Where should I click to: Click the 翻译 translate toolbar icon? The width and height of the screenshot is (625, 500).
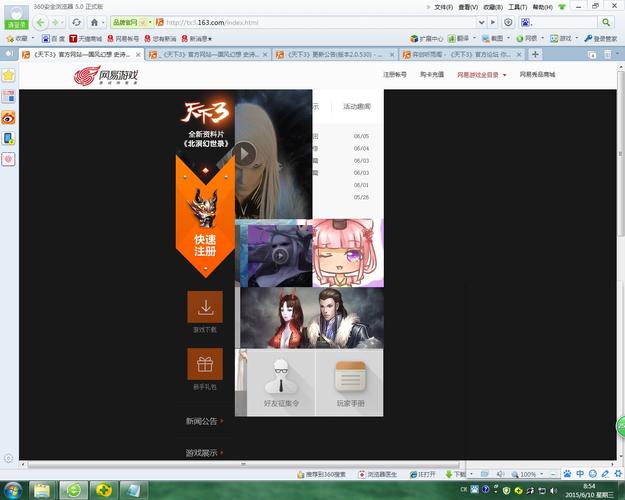pyautogui.click(x=458, y=39)
